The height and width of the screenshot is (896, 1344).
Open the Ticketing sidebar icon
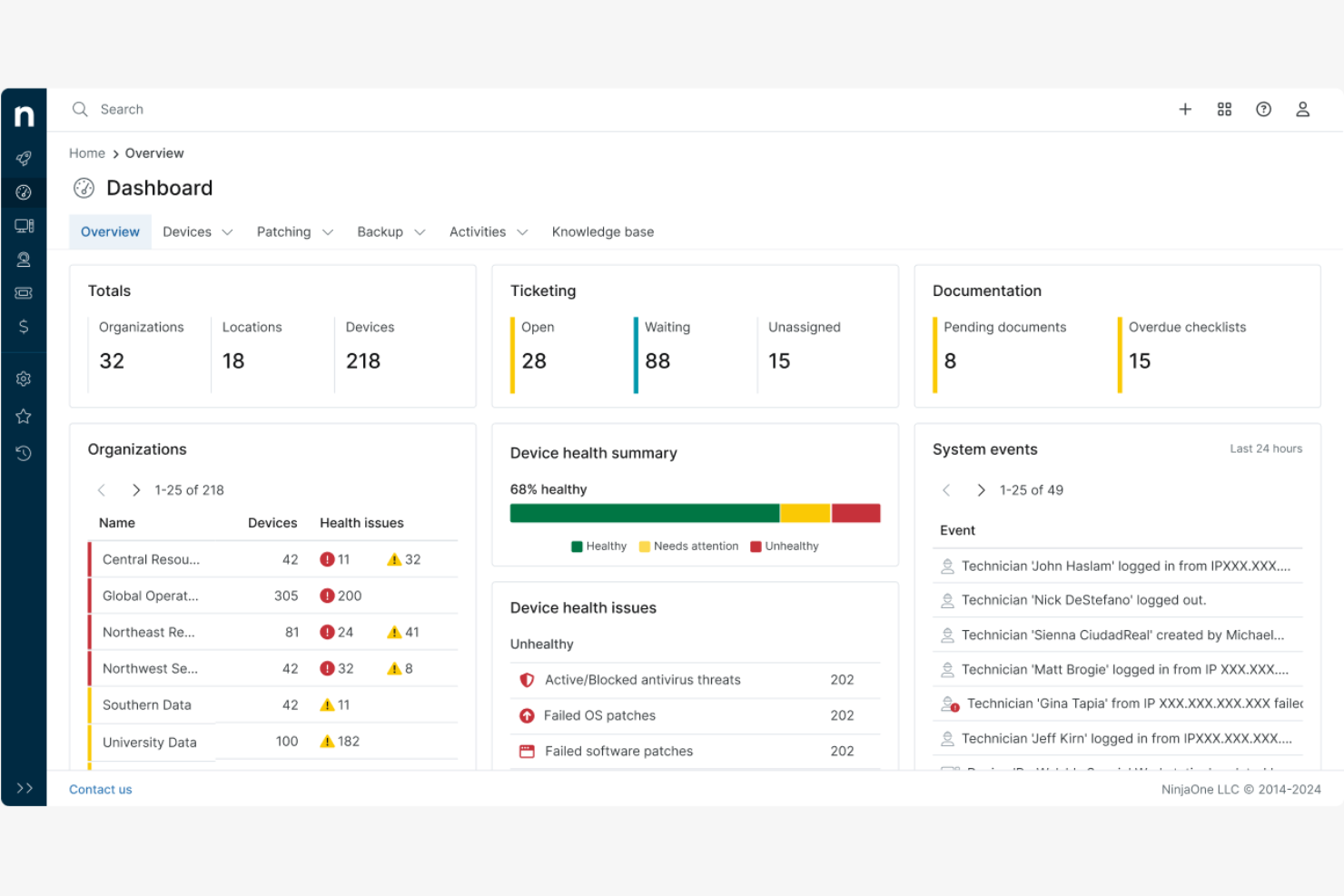coord(24,293)
